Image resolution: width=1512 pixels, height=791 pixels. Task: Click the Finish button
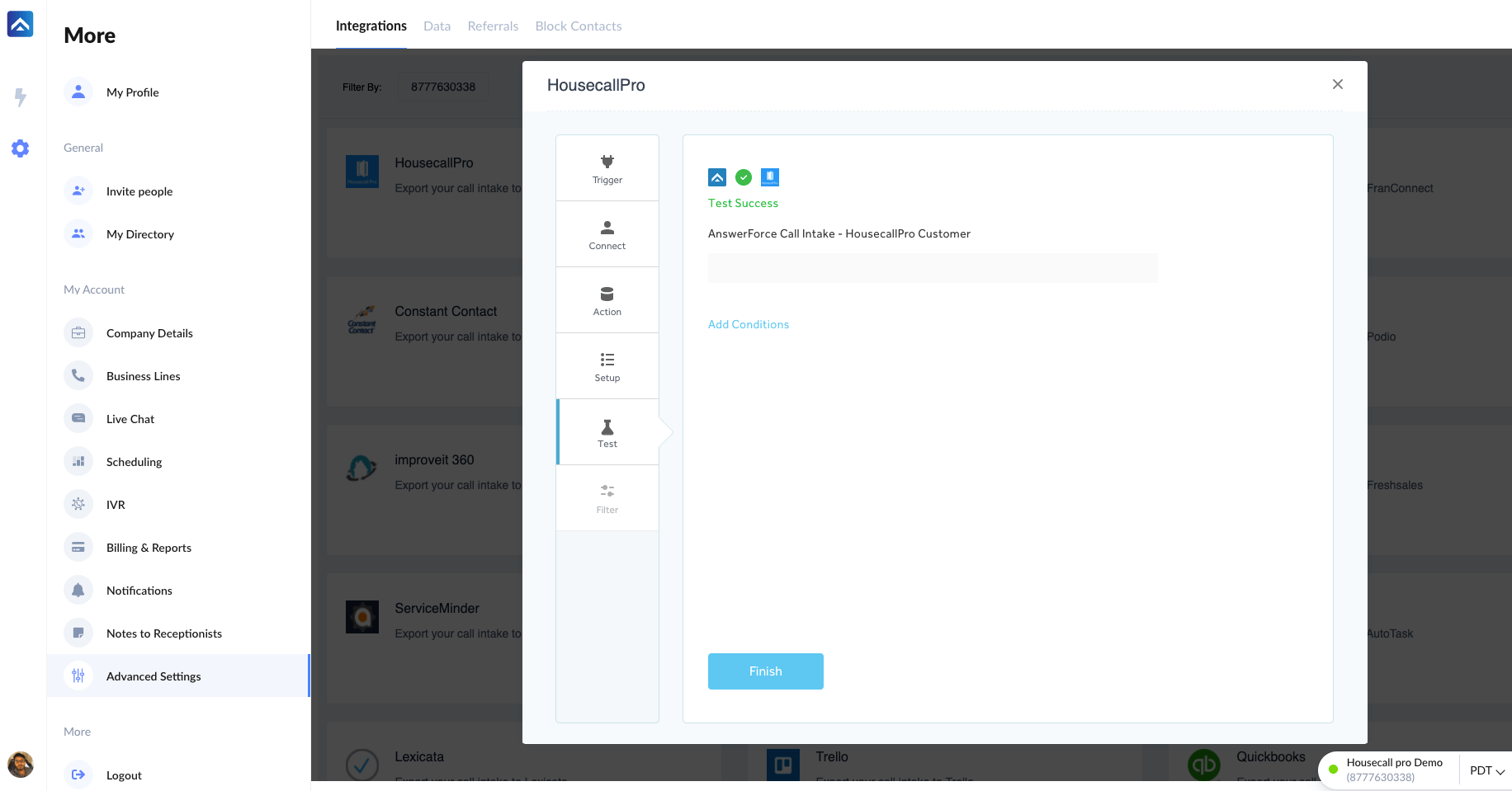tap(766, 671)
